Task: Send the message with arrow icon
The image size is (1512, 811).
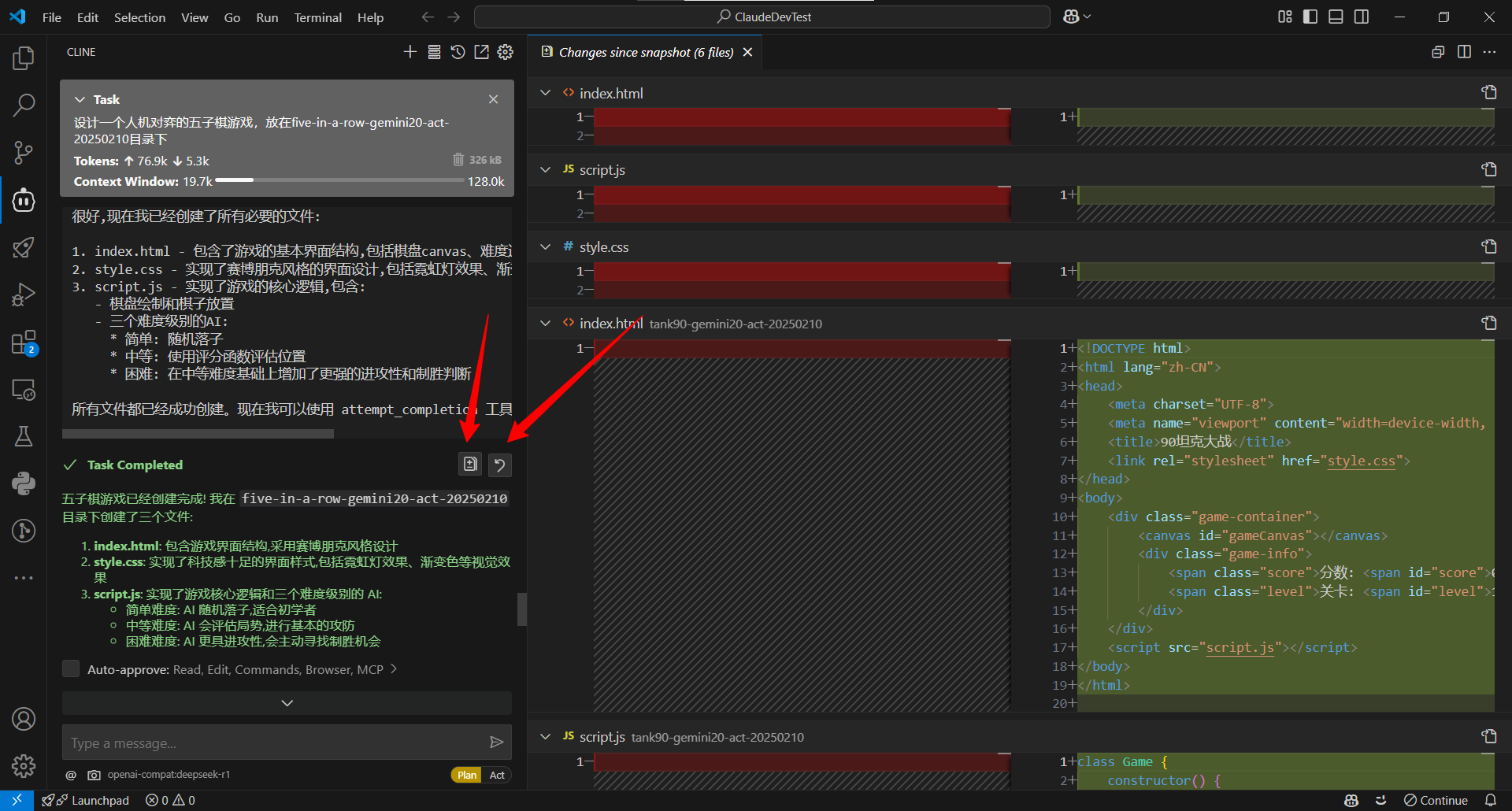Action: coord(496,742)
